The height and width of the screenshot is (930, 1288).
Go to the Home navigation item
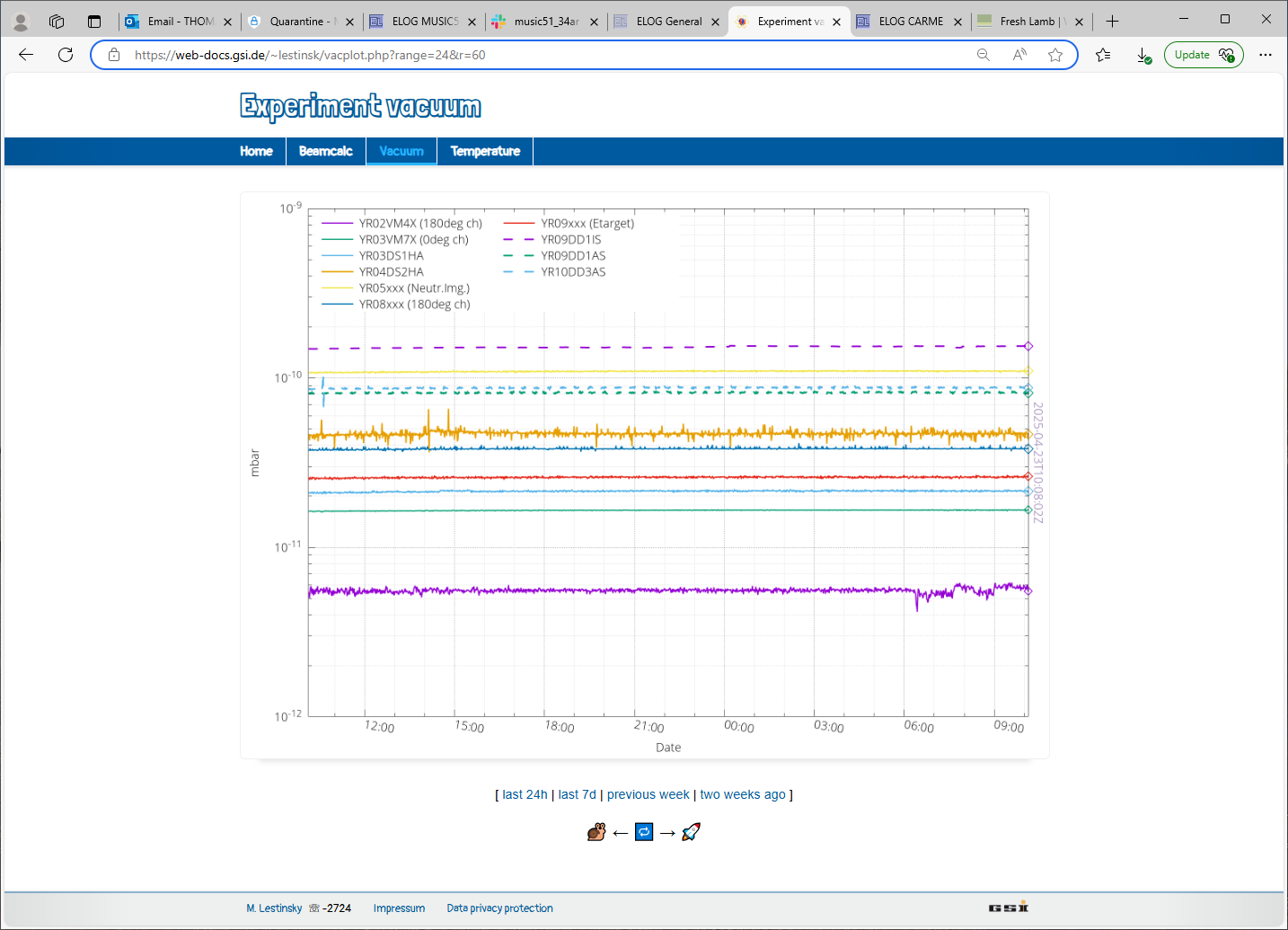click(256, 151)
